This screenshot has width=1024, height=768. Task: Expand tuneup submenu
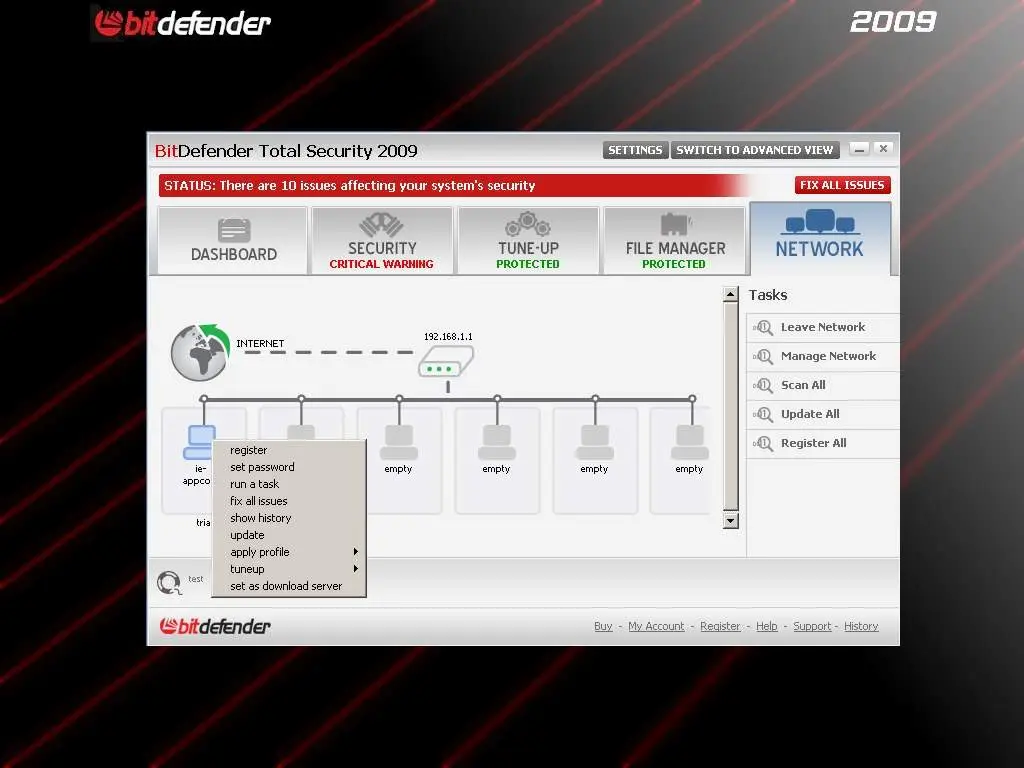click(x=289, y=569)
